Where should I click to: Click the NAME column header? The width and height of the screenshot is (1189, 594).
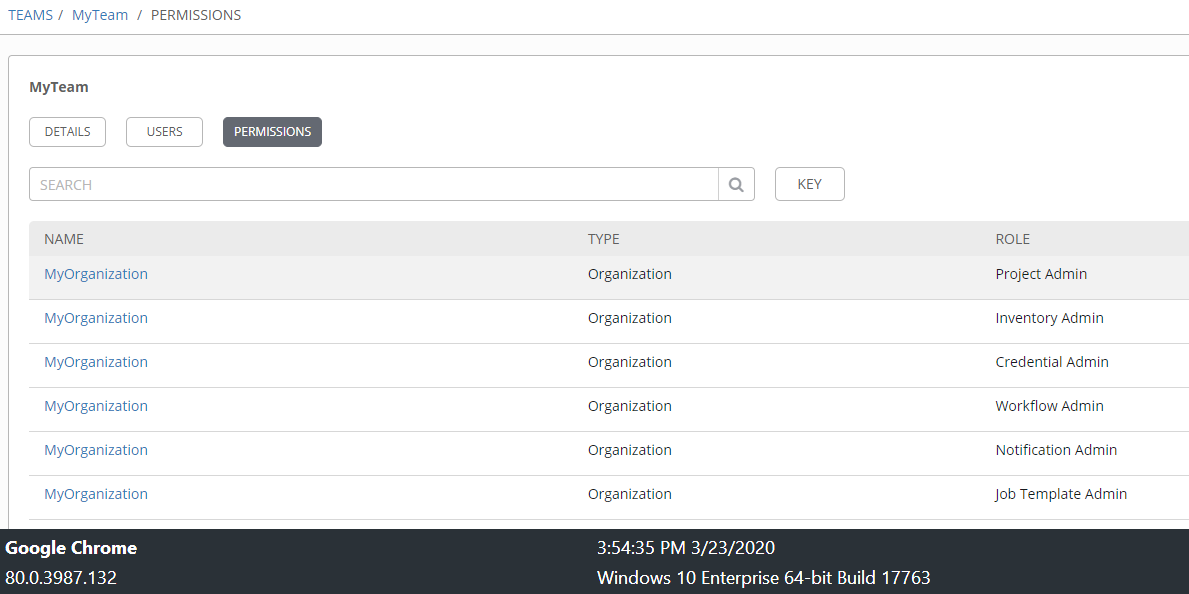pyautogui.click(x=64, y=239)
